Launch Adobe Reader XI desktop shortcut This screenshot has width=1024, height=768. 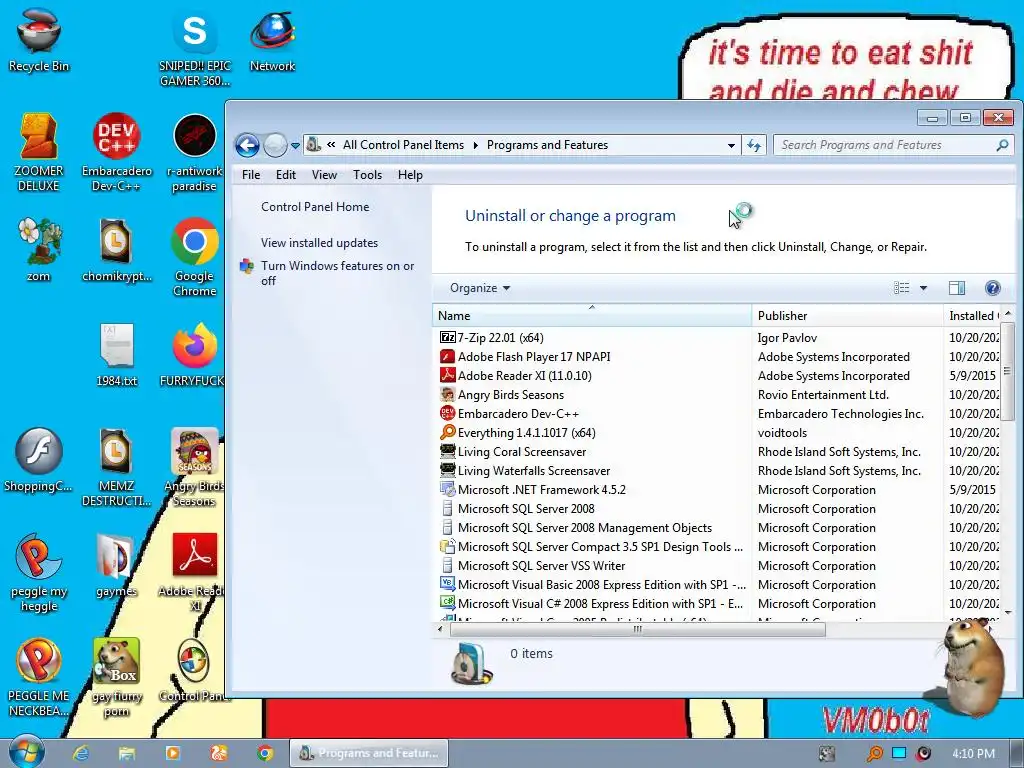[195, 572]
